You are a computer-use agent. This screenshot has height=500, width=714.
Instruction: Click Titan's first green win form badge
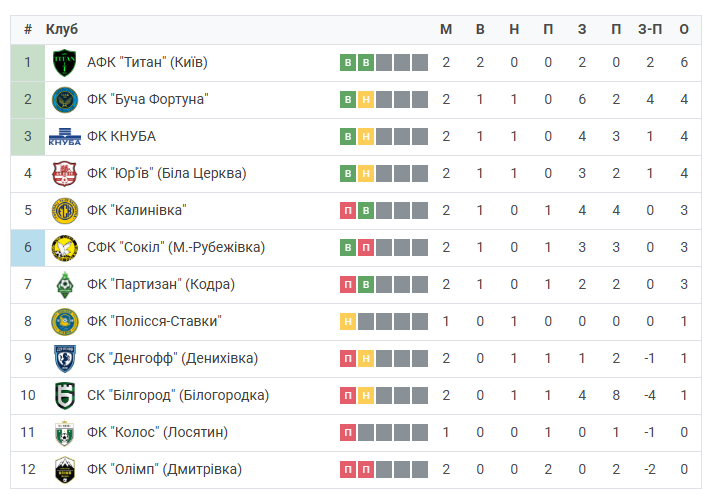tap(348, 62)
